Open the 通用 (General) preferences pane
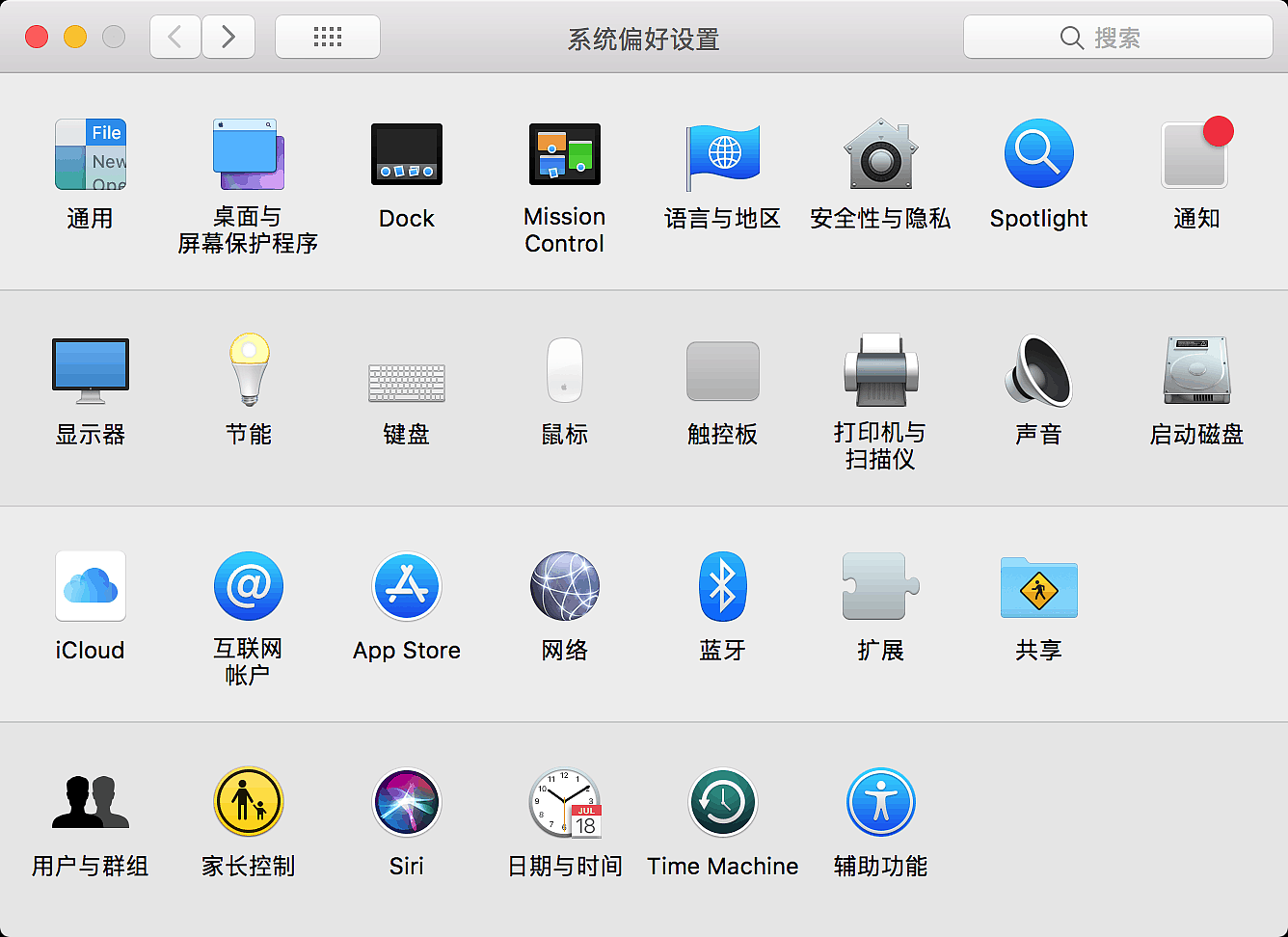Screen dimensions: 1288x937 91,154
